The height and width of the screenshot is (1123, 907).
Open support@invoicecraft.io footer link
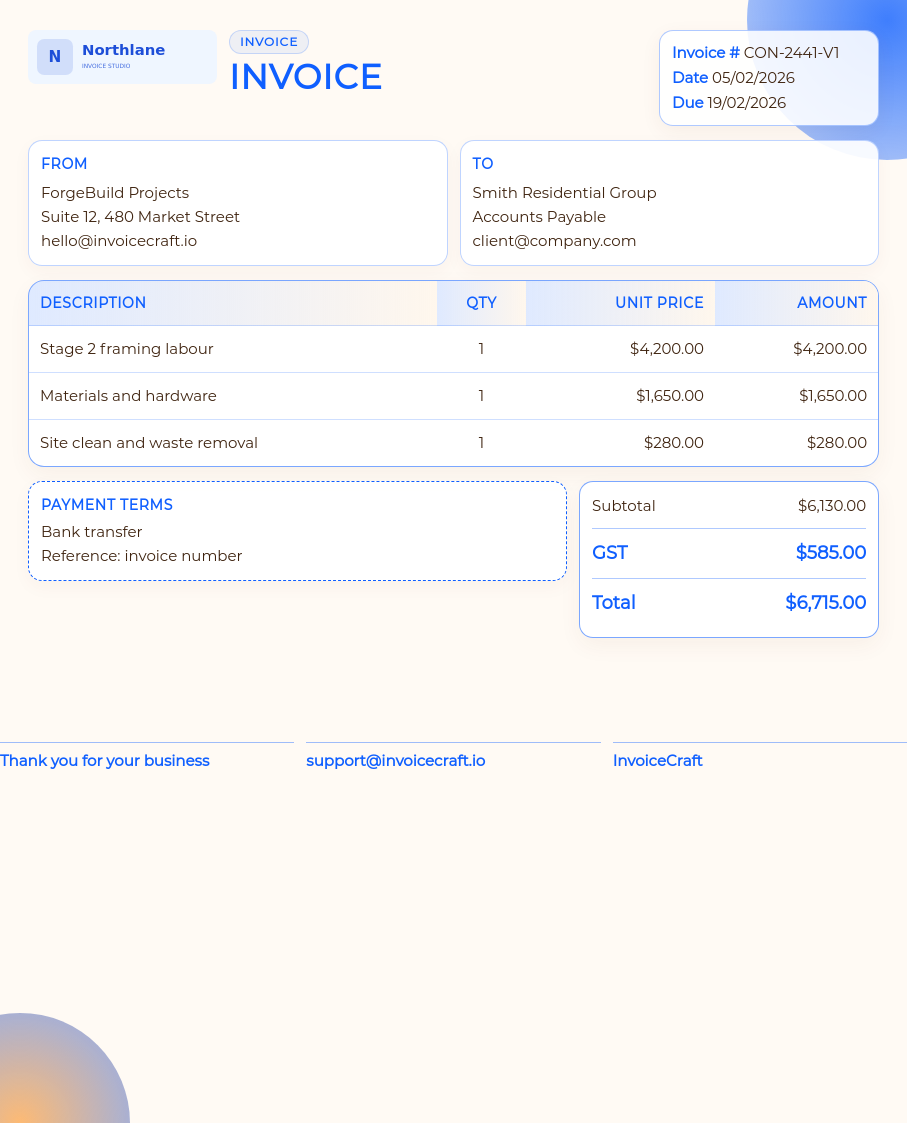click(395, 761)
